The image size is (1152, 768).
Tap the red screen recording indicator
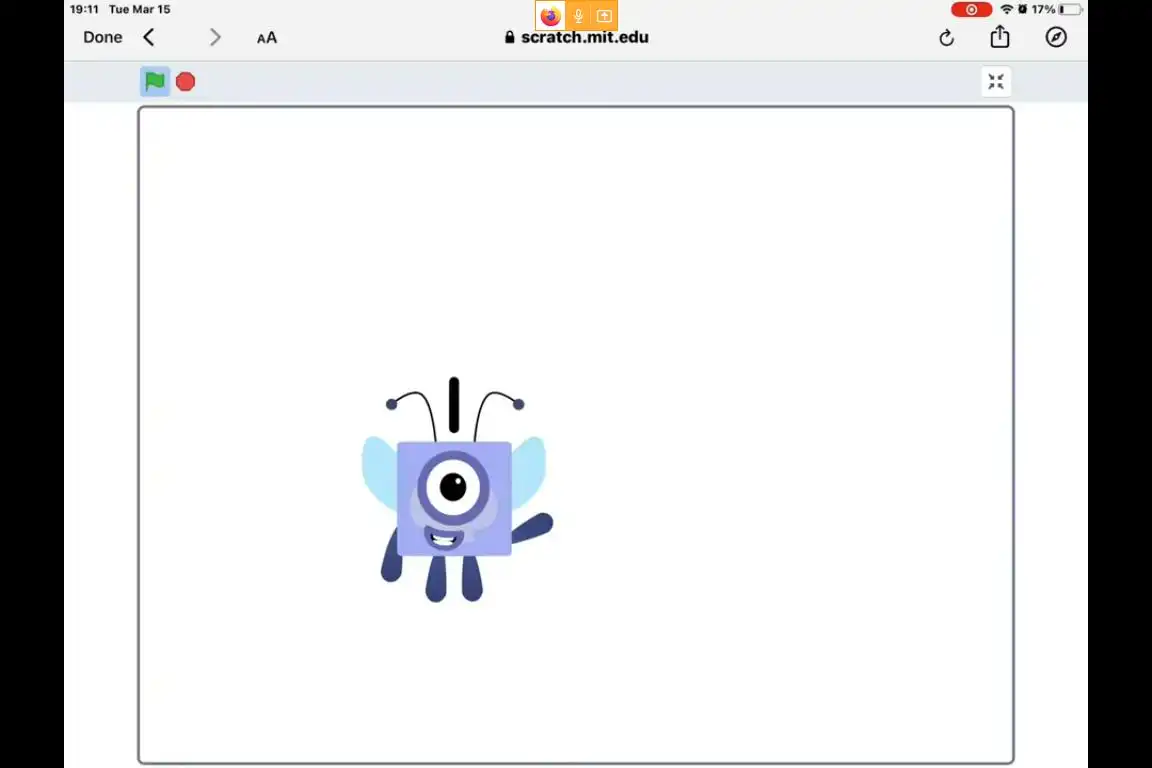971,10
